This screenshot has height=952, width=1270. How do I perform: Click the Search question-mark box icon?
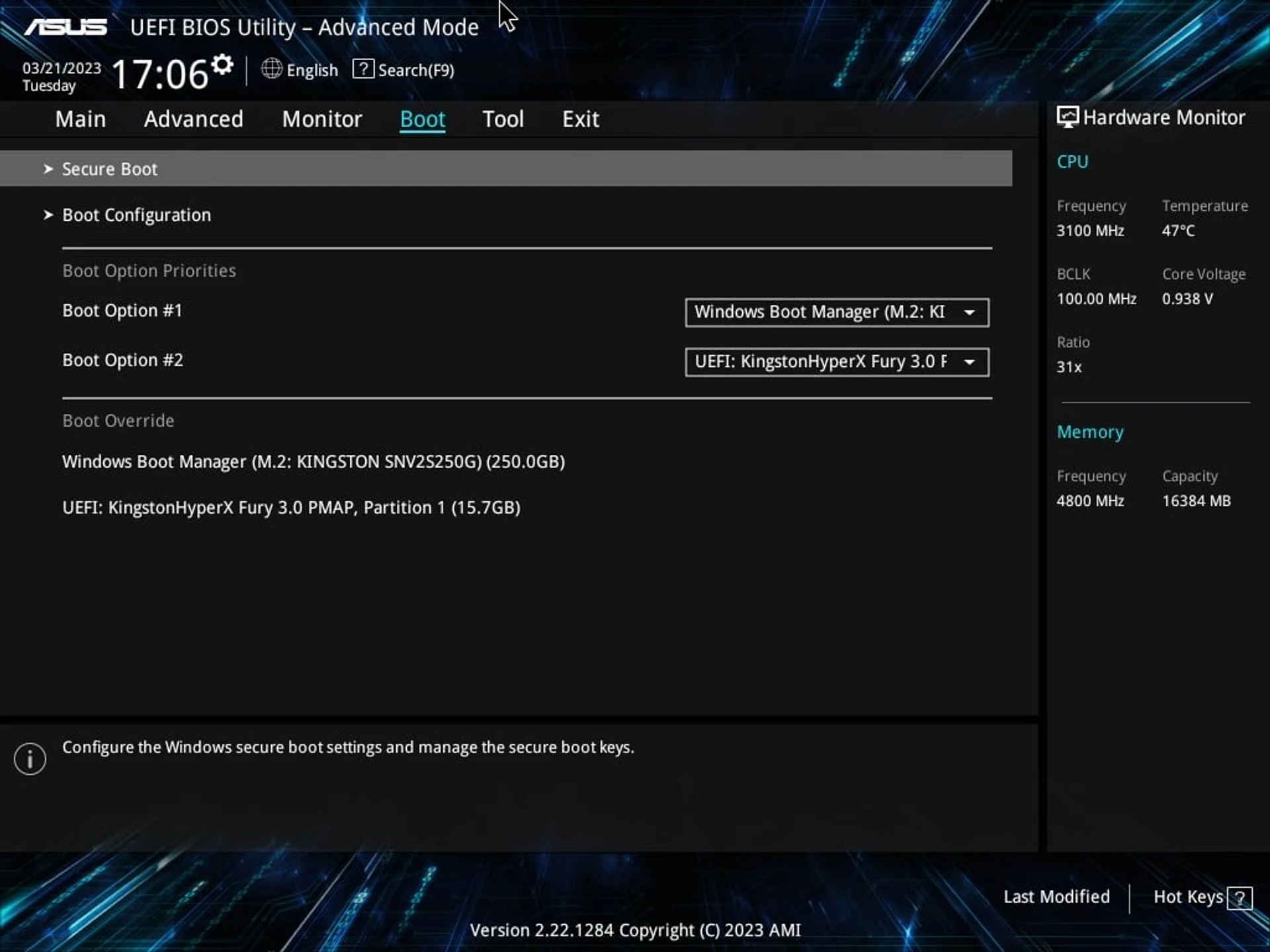363,69
